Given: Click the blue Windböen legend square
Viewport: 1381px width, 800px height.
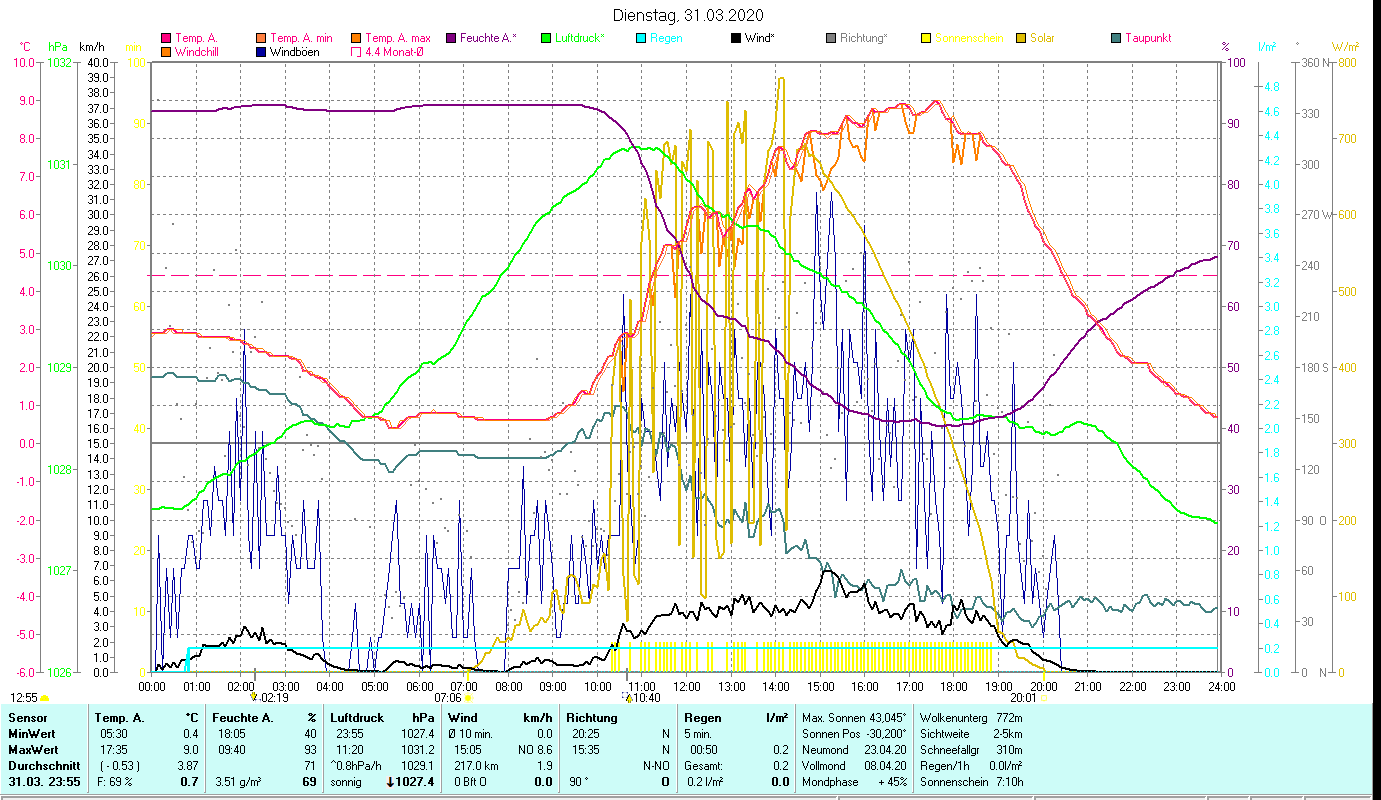Looking at the screenshot, I should point(260,52).
